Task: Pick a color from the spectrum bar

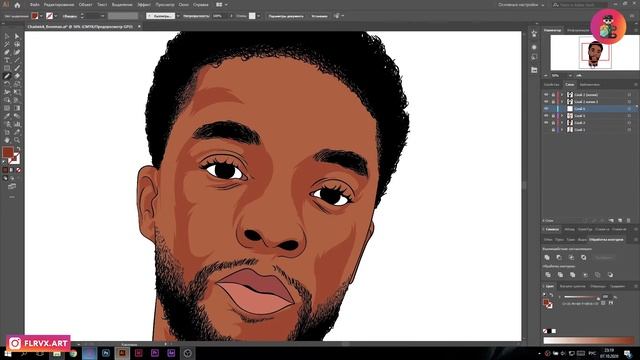Action: tap(589, 340)
